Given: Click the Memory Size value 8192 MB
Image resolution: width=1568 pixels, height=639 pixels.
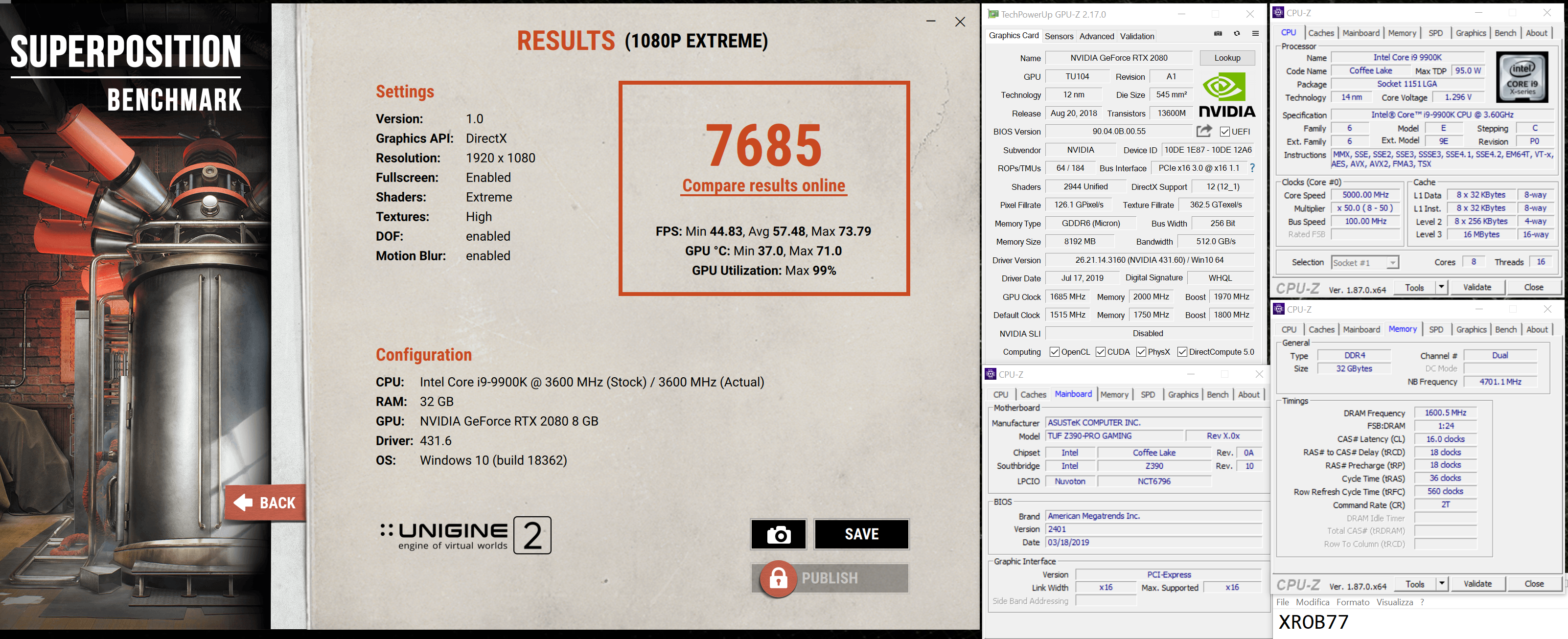Looking at the screenshot, I should click(x=1079, y=241).
